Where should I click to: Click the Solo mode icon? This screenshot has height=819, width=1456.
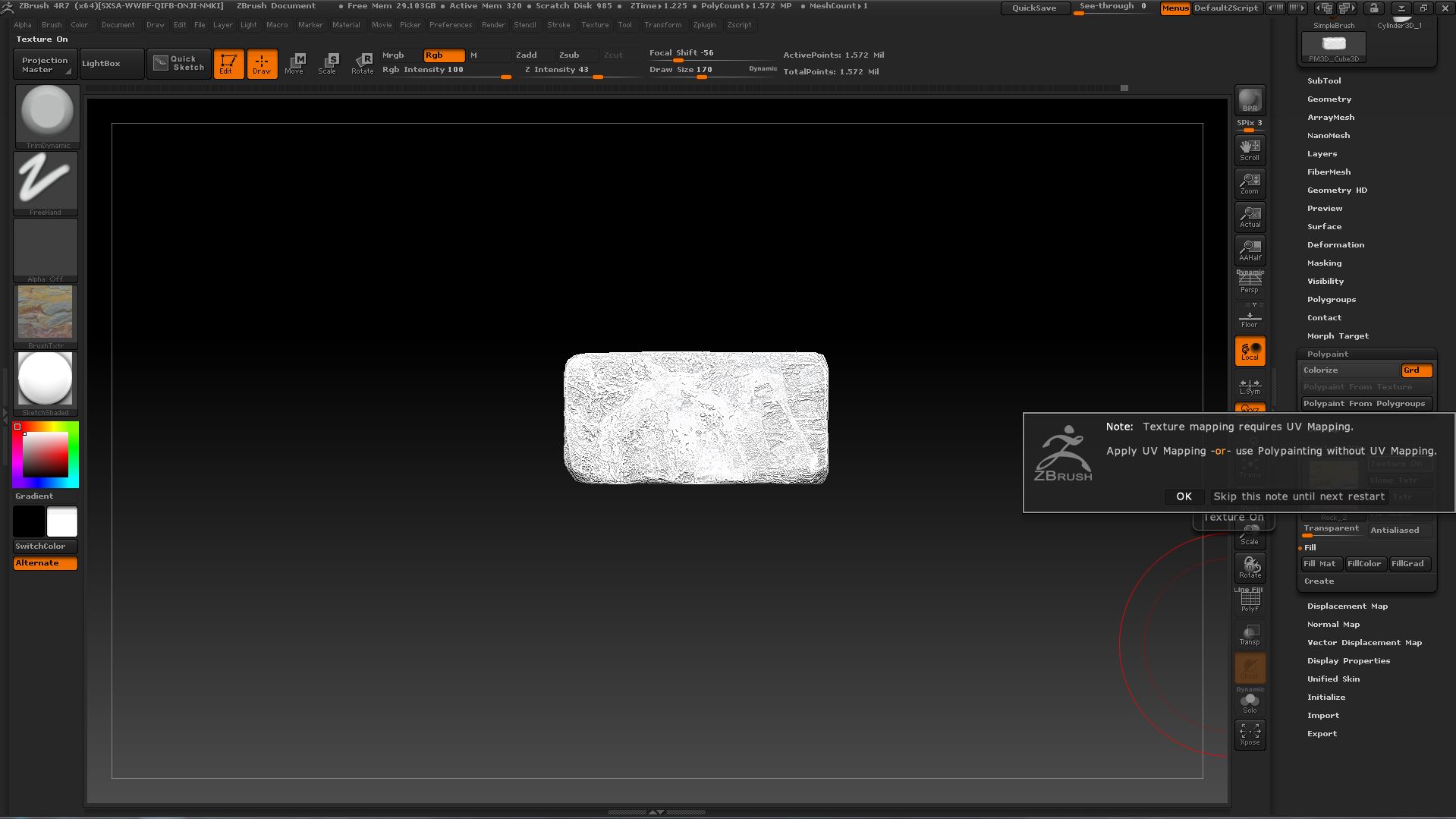click(1250, 701)
